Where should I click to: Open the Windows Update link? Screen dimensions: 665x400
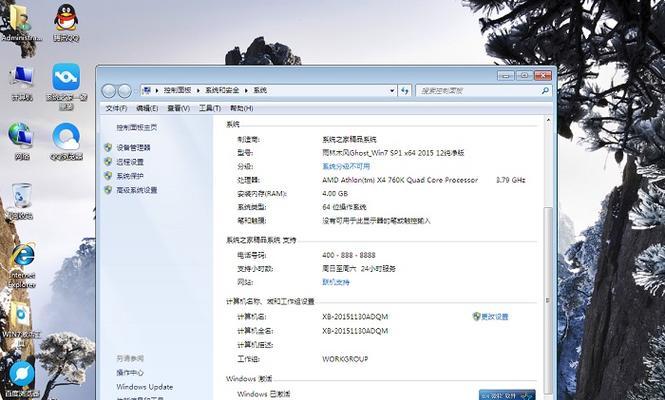145,387
